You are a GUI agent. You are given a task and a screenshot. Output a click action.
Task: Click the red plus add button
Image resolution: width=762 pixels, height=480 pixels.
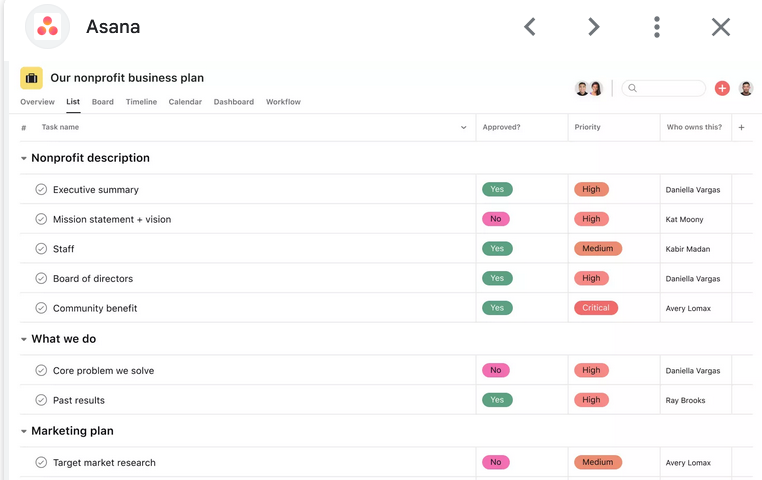[722, 88]
